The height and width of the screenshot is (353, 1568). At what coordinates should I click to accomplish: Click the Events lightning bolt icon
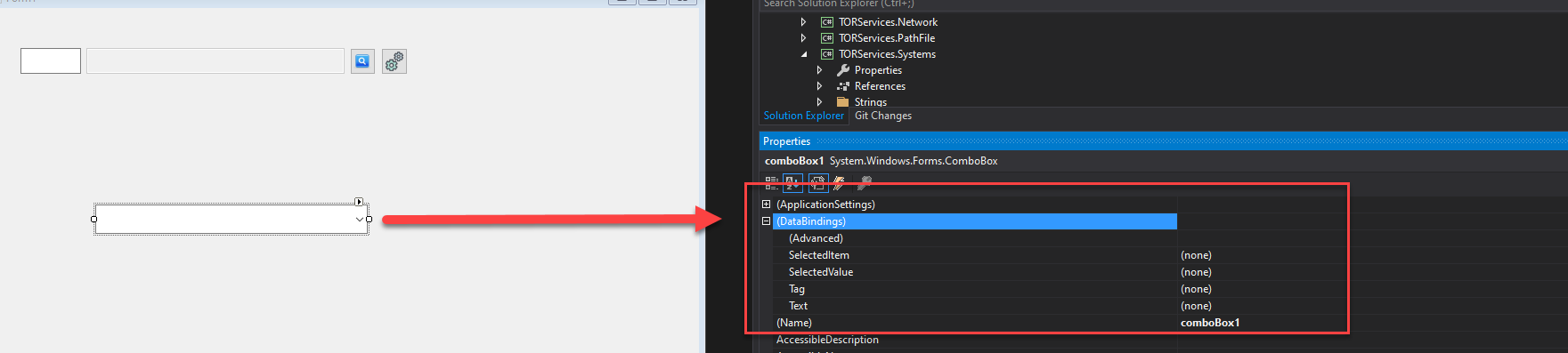pos(840,183)
